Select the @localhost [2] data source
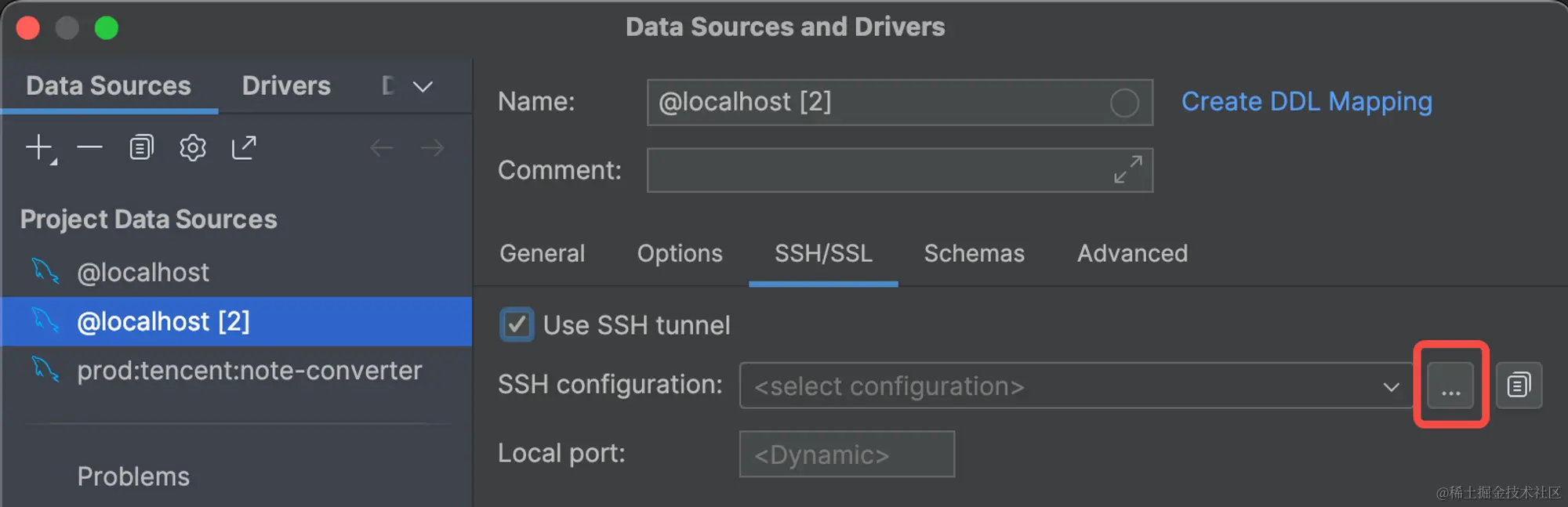Viewport: 1568px width, 507px height. (x=237, y=321)
